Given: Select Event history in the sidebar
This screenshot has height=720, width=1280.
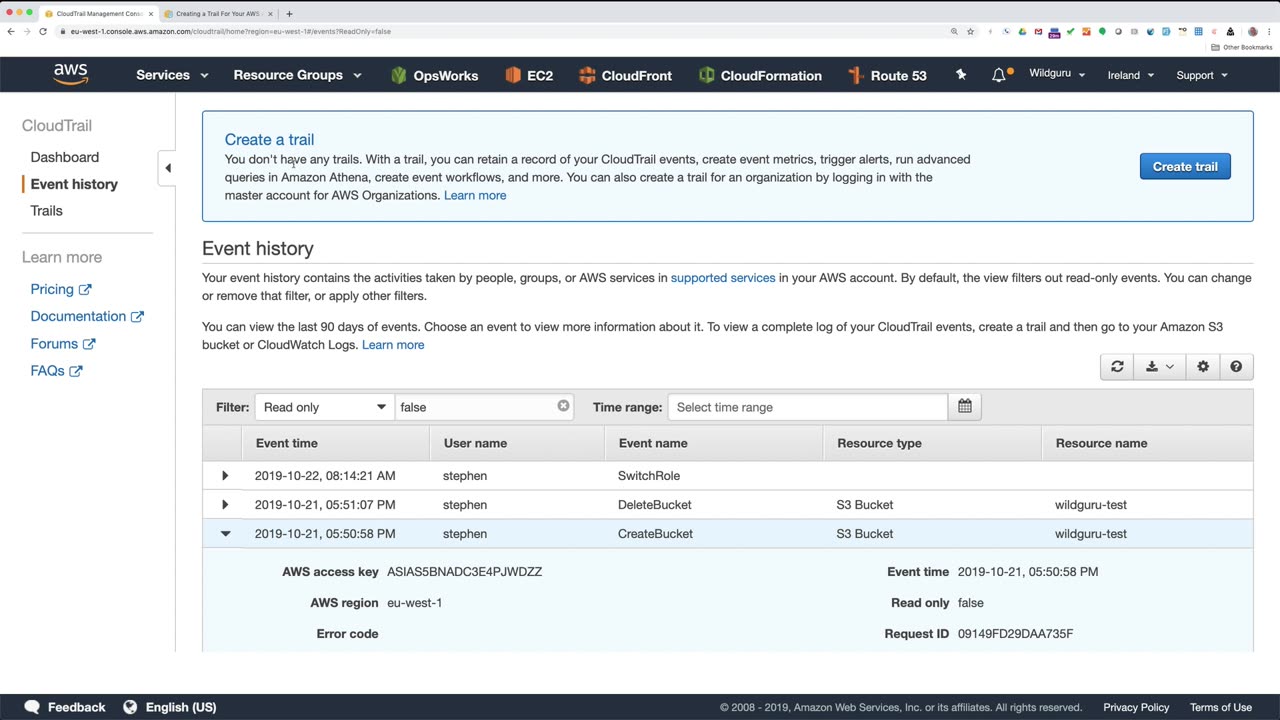Looking at the screenshot, I should pos(74,184).
